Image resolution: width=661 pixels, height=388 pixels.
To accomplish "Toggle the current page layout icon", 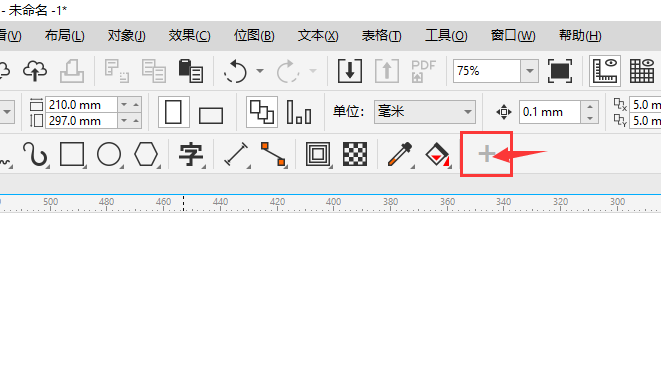I will 299,112.
